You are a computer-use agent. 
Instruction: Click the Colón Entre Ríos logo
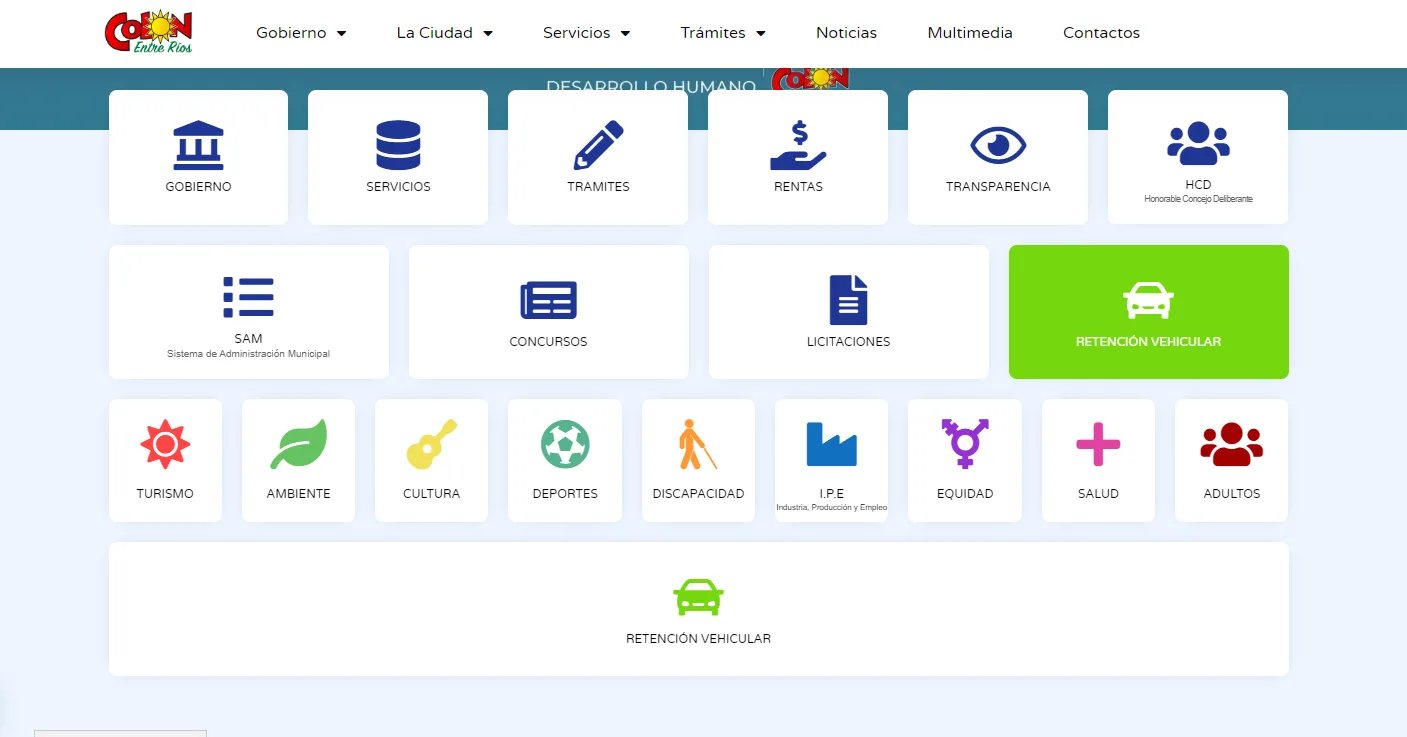coord(149,32)
